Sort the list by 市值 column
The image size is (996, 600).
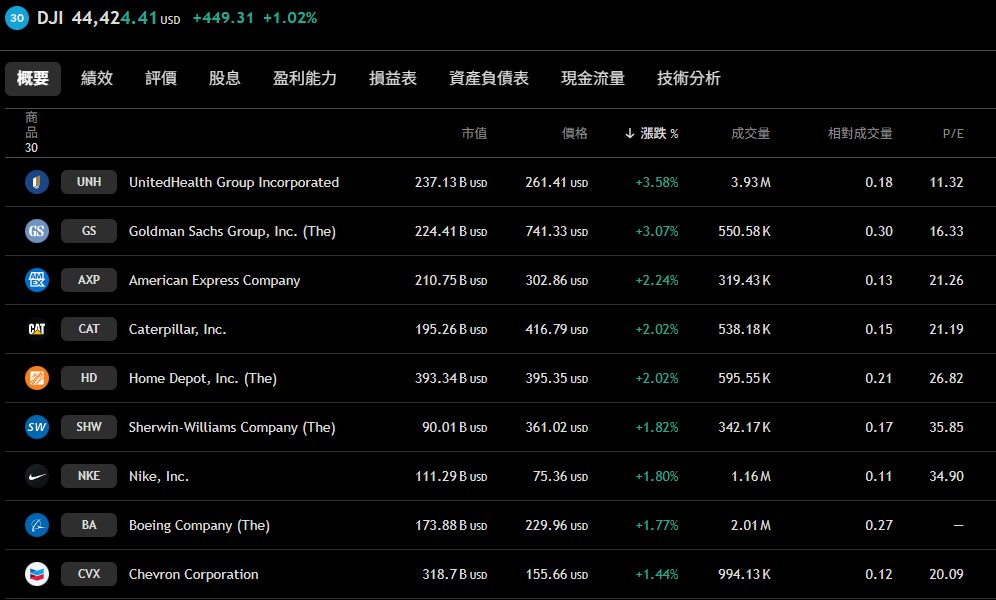(x=474, y=133)
